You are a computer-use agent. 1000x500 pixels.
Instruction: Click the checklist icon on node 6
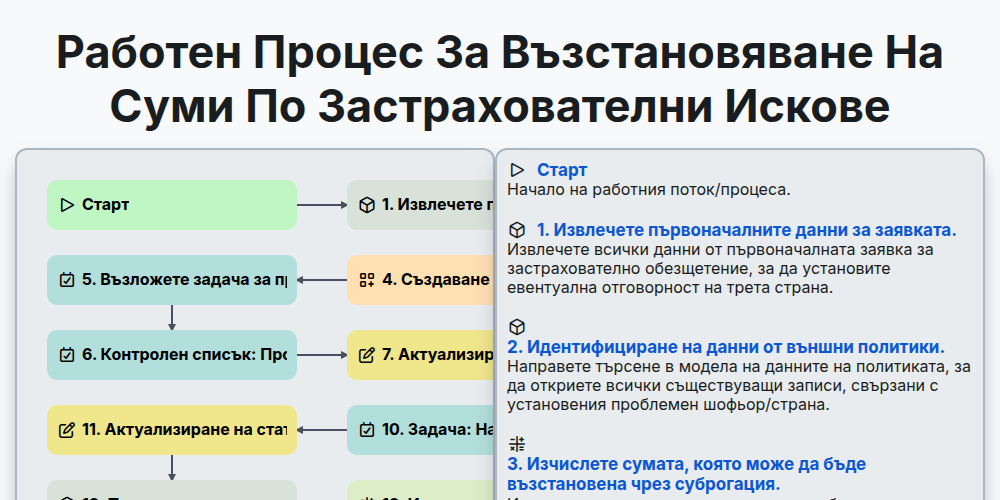67,355
